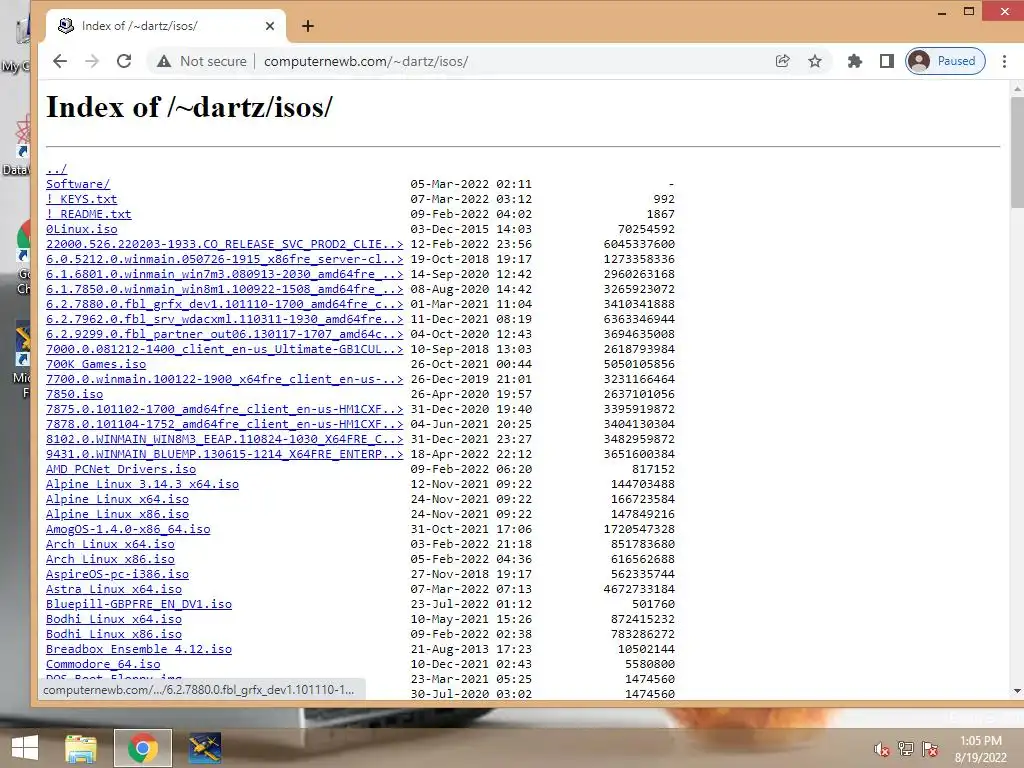Reload the page with the refresh icon
The image size is (1024, 768).
click(x=124, y=61)
